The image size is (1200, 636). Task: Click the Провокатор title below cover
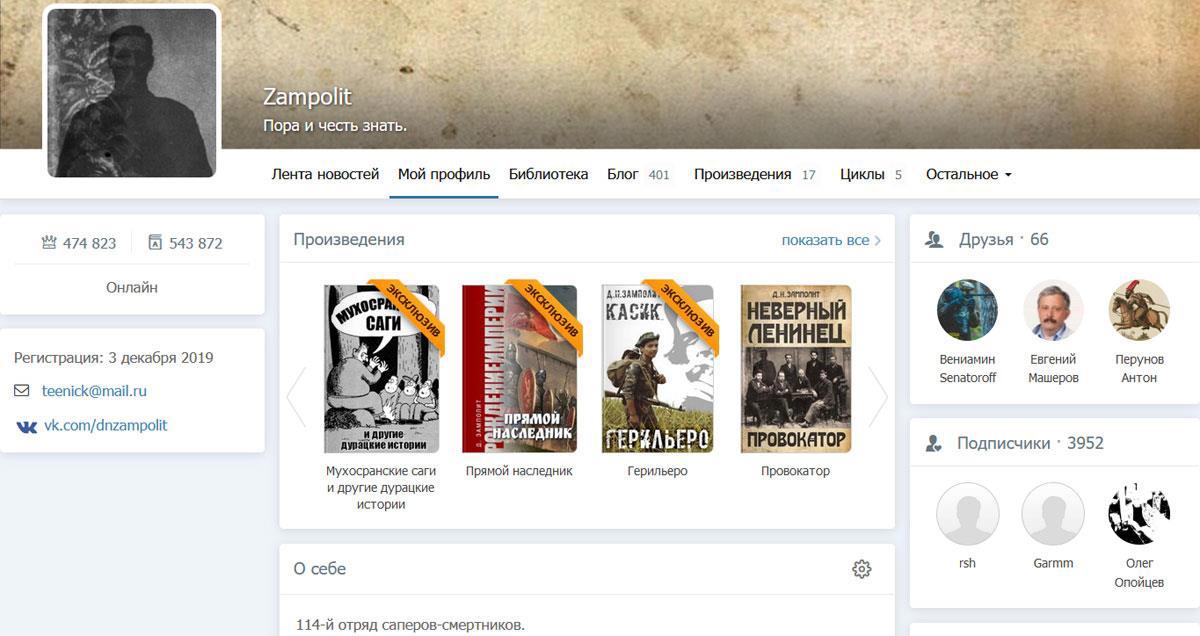click(796, 470)
